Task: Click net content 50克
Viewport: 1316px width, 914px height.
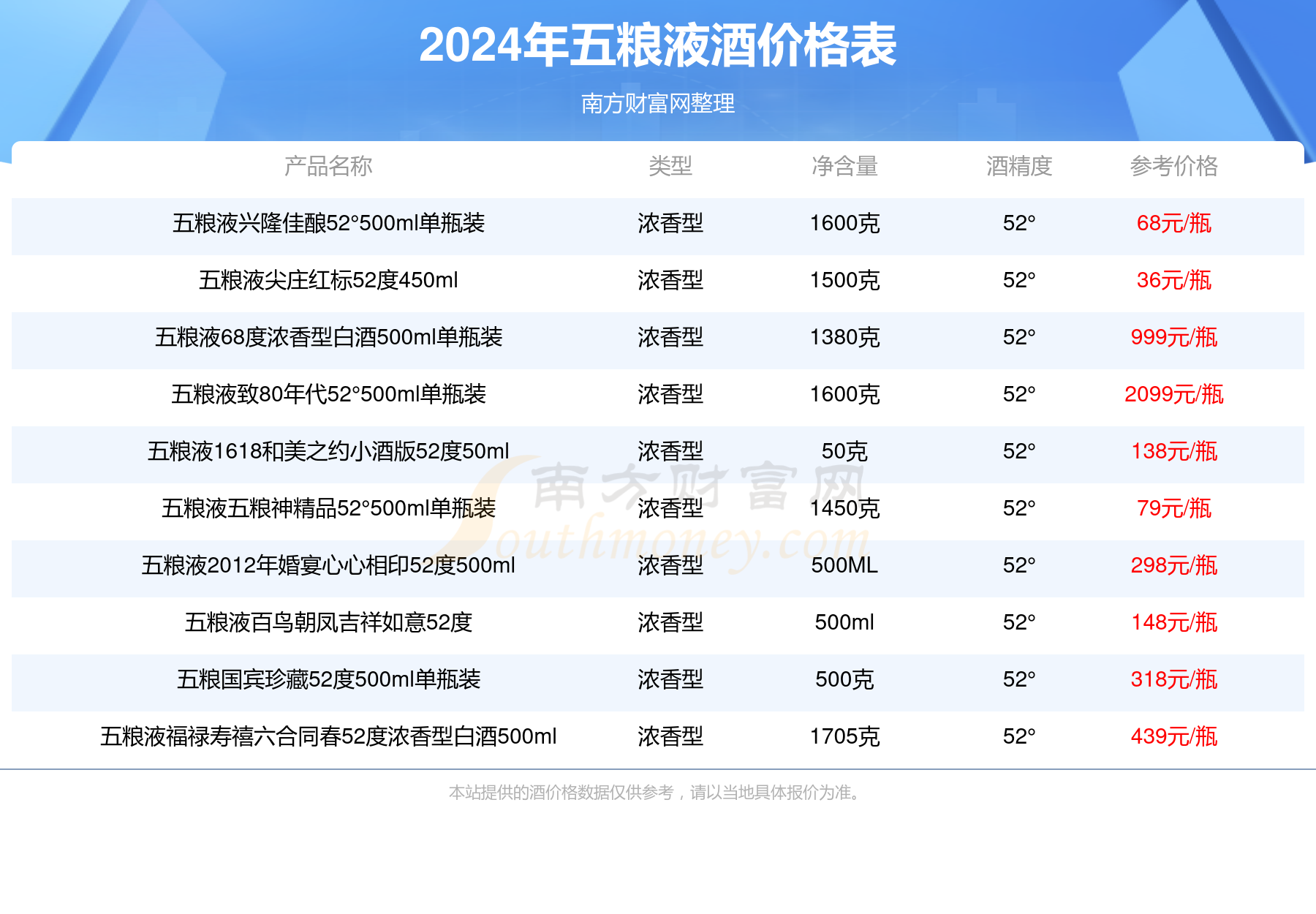Action: 844,451
